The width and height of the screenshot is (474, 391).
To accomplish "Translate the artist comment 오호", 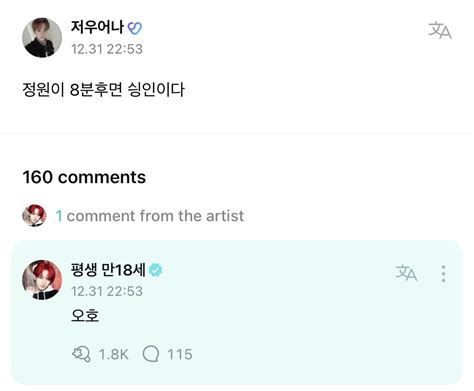I will coord(406,273).
